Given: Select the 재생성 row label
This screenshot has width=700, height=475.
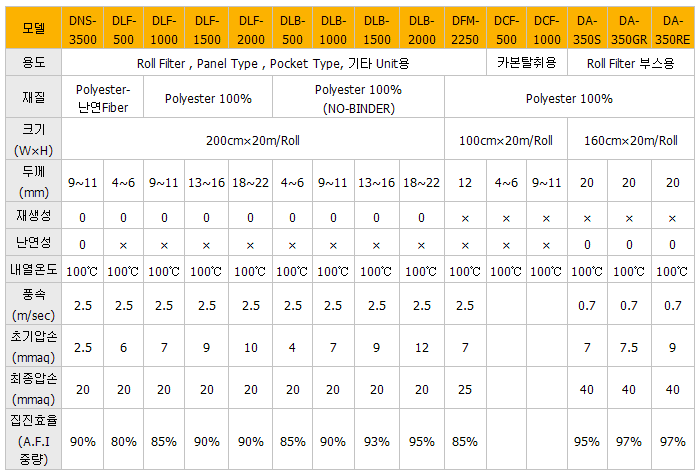Looking at the screenshot, I should (33, 215).
